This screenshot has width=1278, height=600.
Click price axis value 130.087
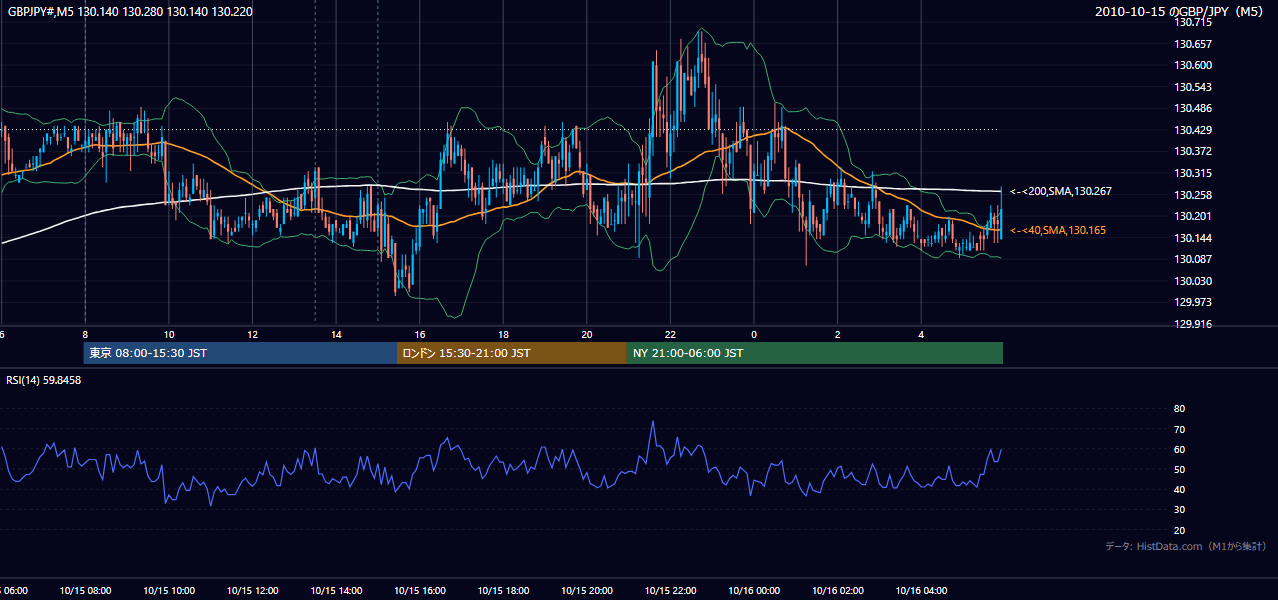point(1194,259)
